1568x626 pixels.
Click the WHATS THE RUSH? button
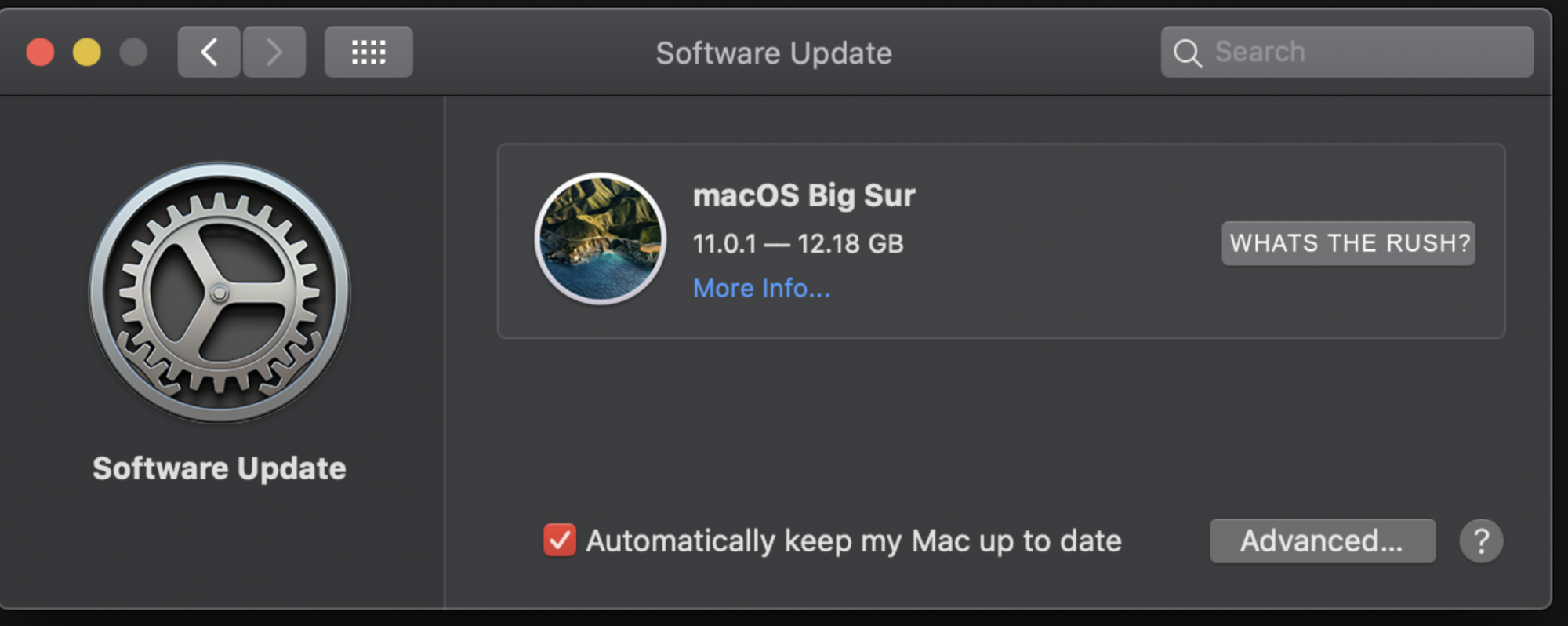tap(1348, 243)
